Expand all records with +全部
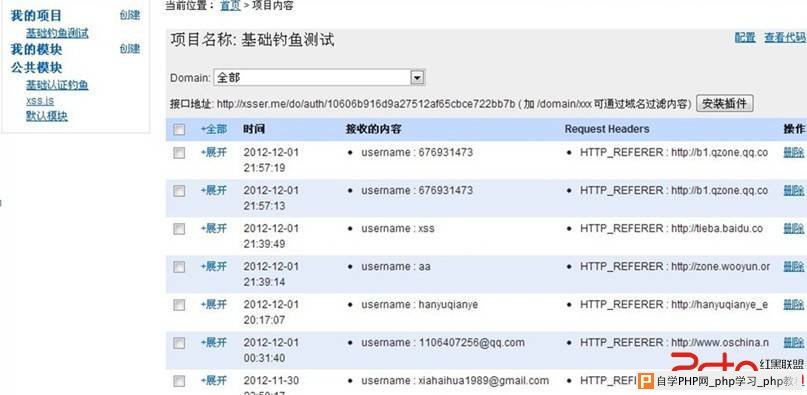 [x=214, y=129]
